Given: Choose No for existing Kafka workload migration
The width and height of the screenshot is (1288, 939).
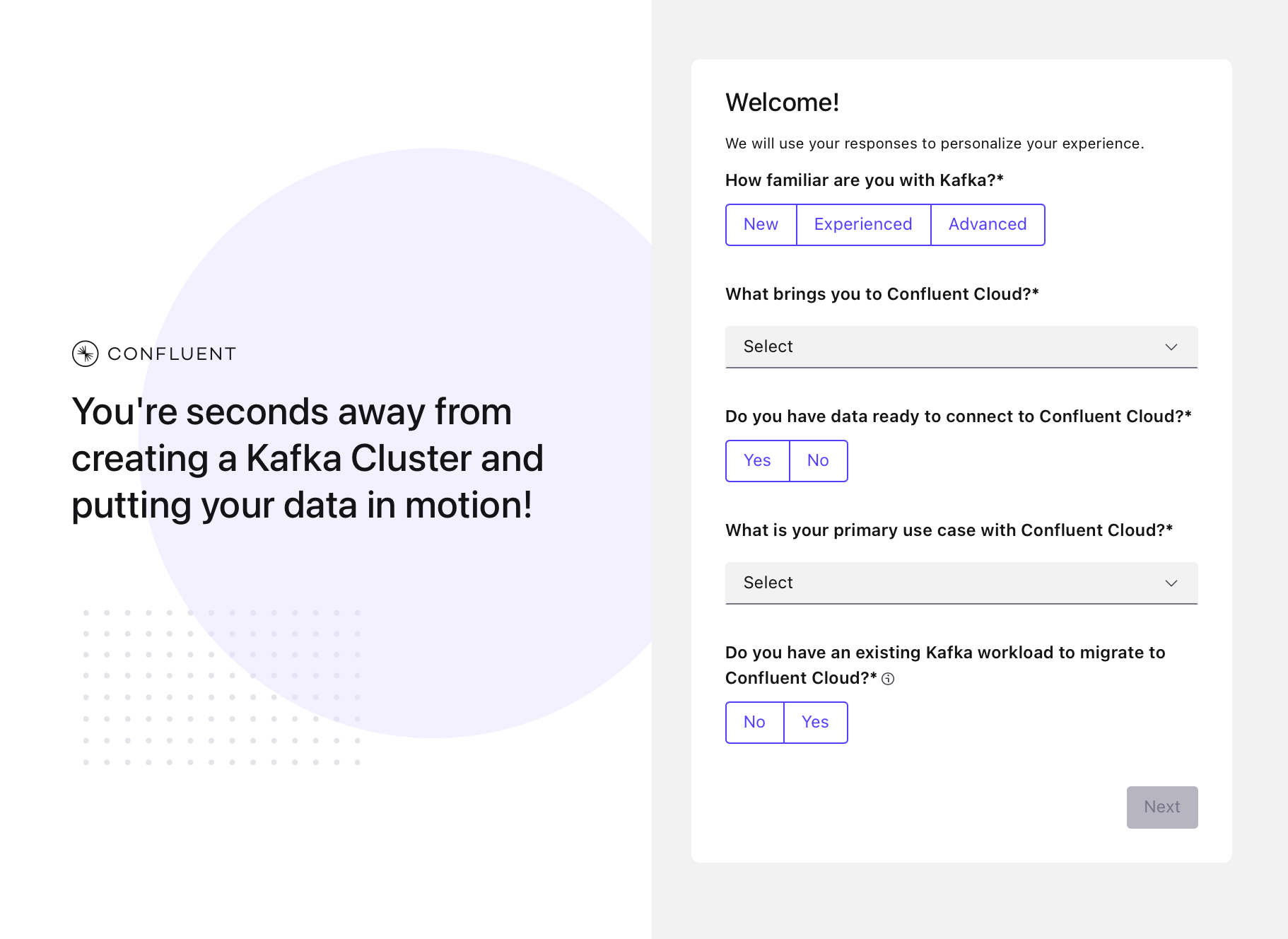Looking at the screenshot, I should pyautogui.click(x=754, y=723).
